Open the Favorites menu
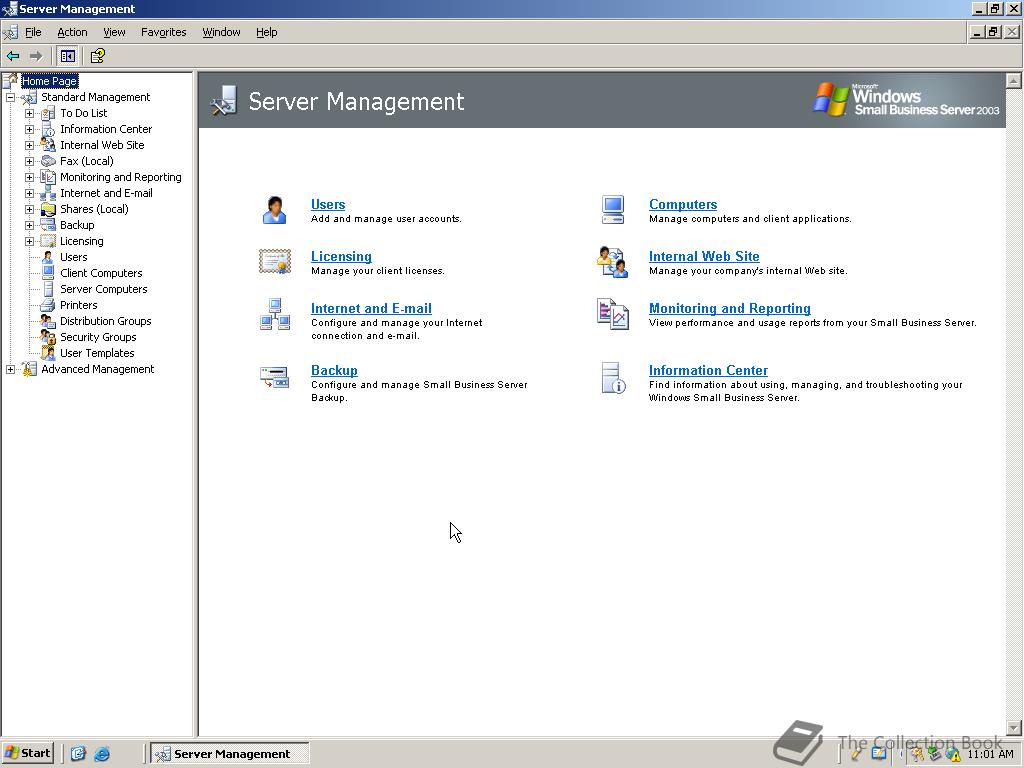Image resolution: width=1024 pixels, height=768 pixels. coord(163,32)
